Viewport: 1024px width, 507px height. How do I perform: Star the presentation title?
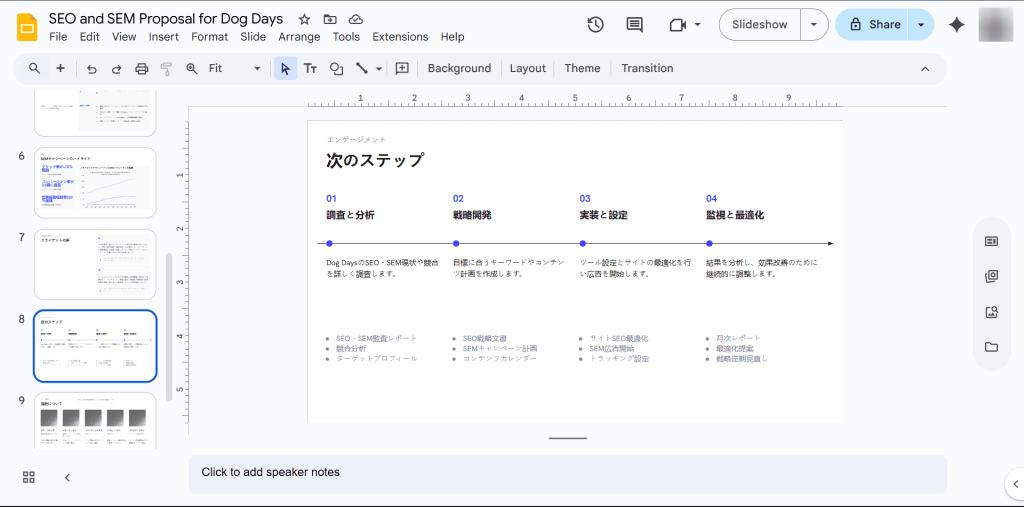[304, 19]
